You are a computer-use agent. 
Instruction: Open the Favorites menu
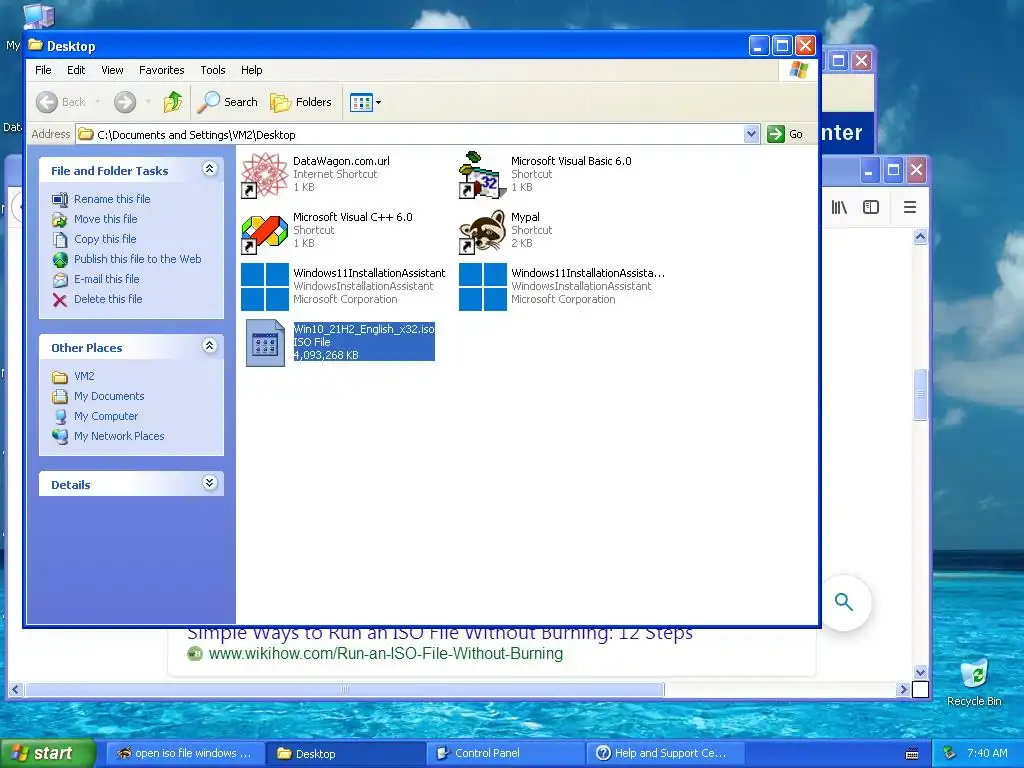(161, 70)
